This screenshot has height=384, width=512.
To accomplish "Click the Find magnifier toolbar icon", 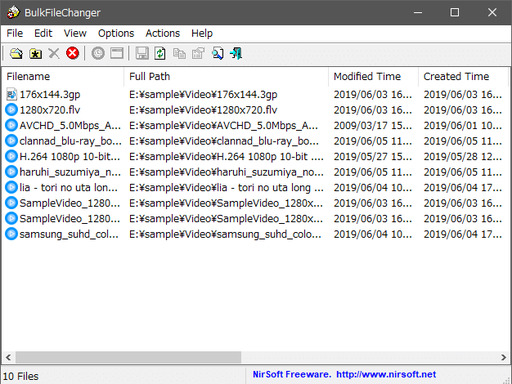I will pos(218,53).
